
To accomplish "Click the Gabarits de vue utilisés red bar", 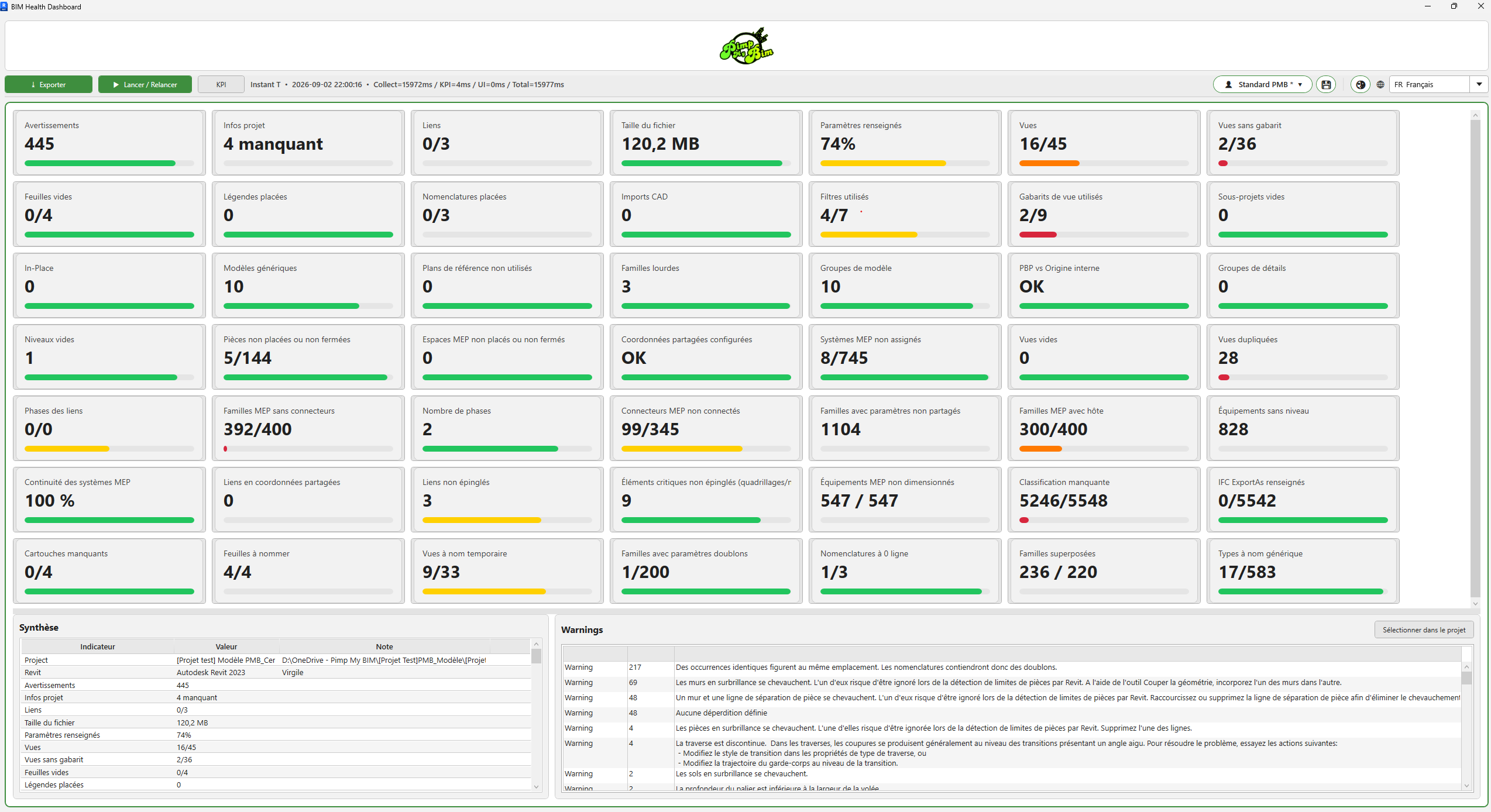I will click(1038, 235).
